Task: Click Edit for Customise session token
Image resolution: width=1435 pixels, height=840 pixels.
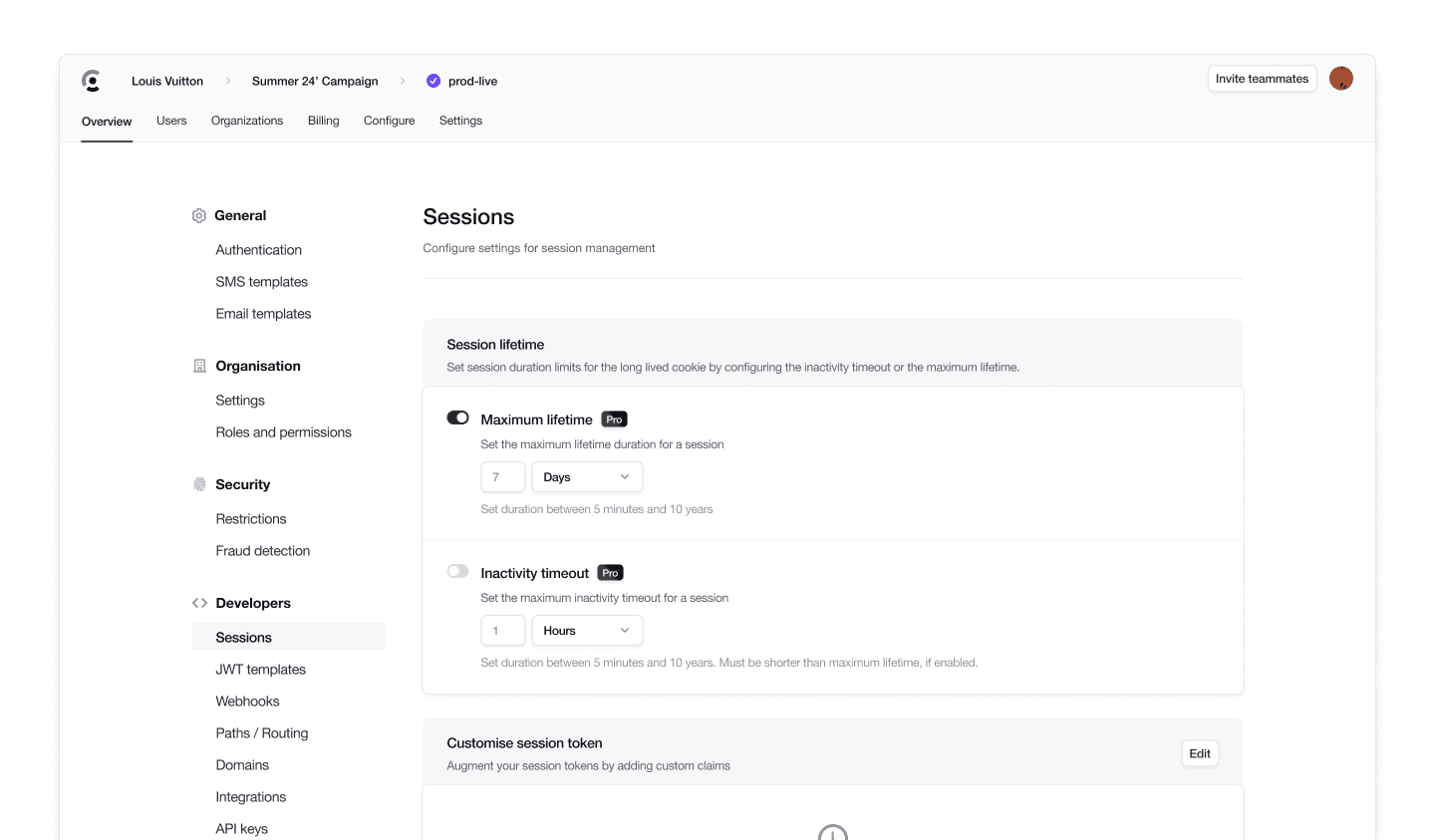Action: click(x=1200, y=753)
